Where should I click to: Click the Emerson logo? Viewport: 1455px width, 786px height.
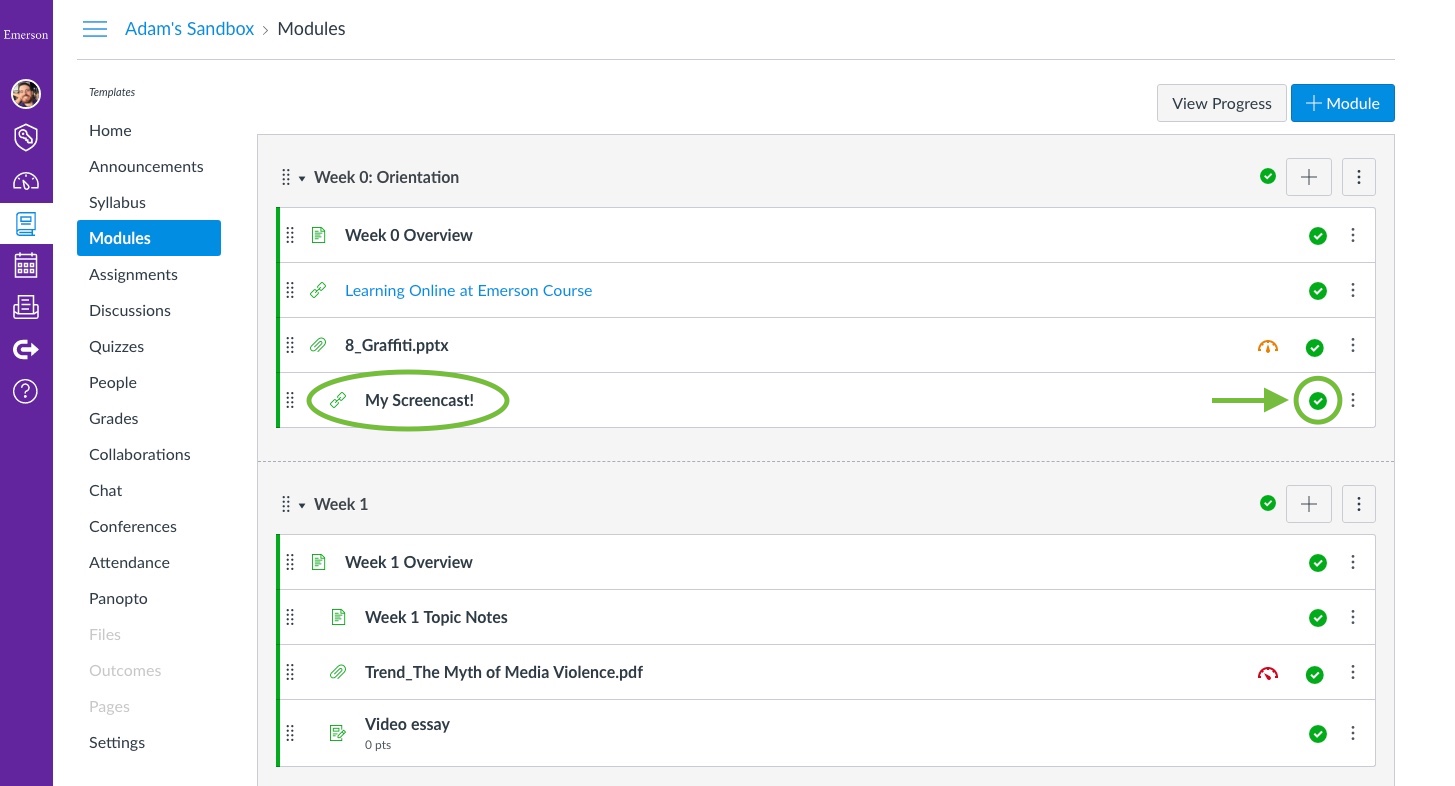[x=26, y=35]
